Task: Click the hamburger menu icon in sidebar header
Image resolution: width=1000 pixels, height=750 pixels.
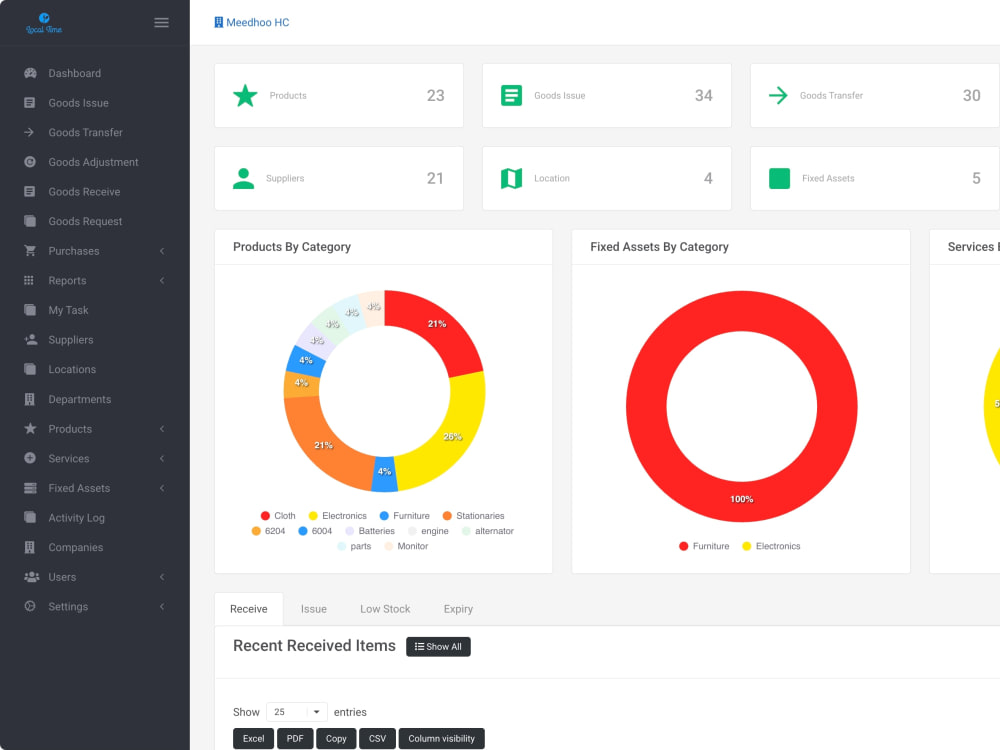Action: (161, 23)
